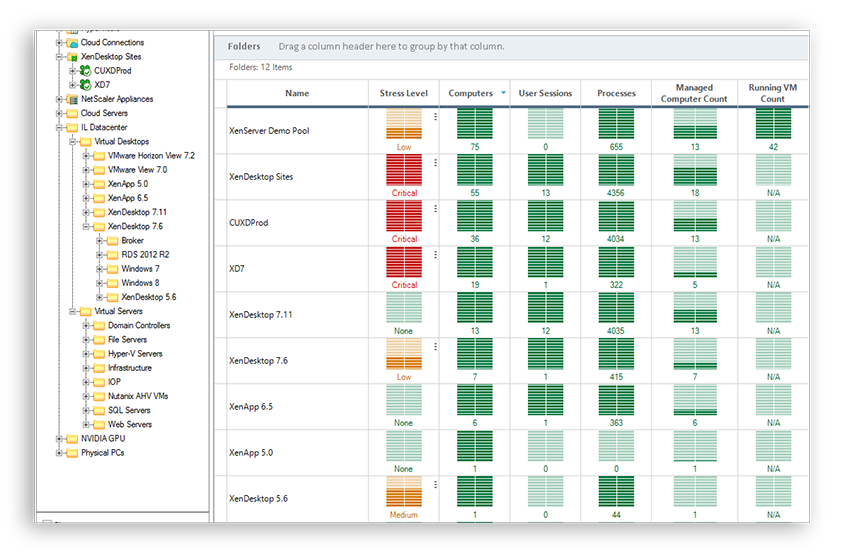Select Infrastructure in the tree

pos(130,368)
